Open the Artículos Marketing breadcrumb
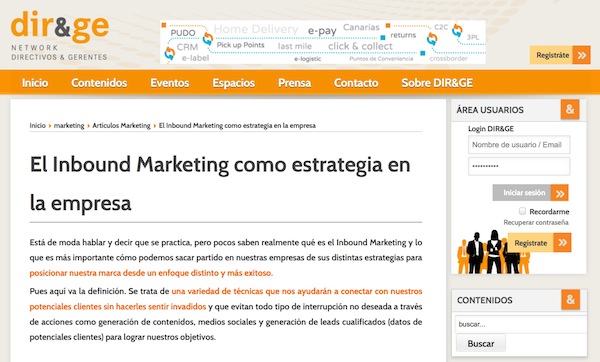 click(121, 126)
